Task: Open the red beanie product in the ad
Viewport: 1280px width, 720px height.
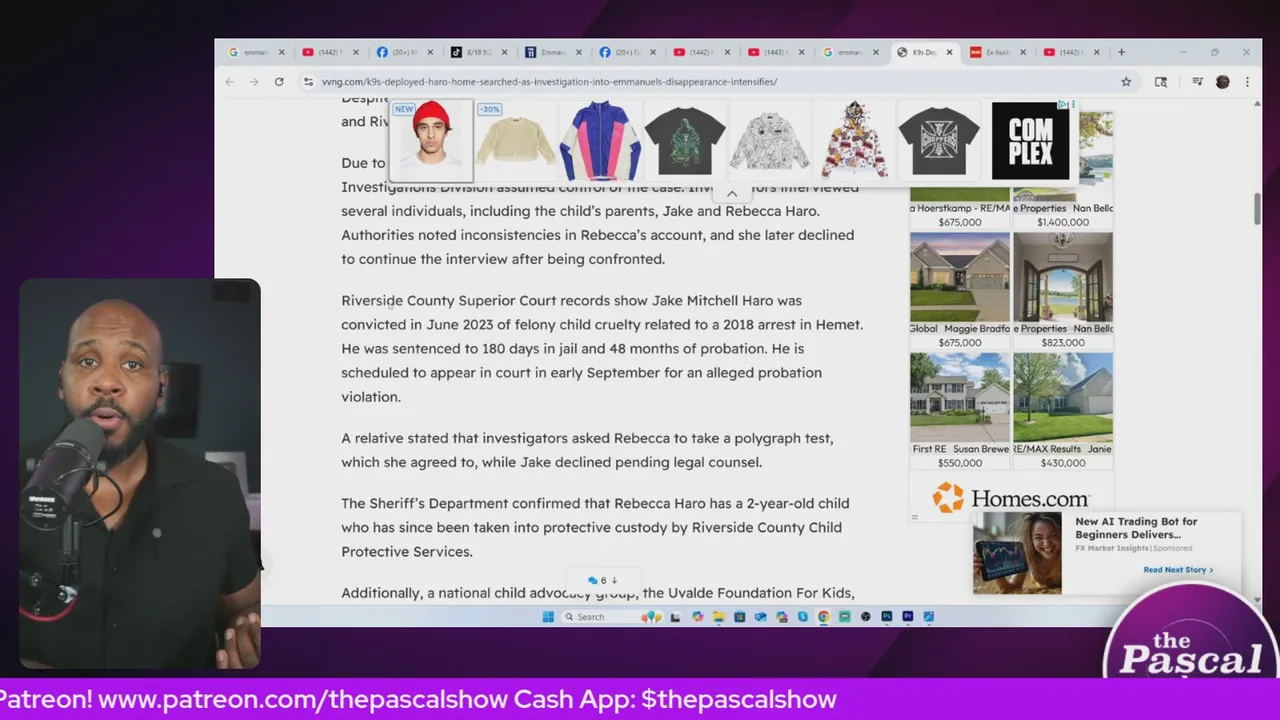Action: click(431, 140)
